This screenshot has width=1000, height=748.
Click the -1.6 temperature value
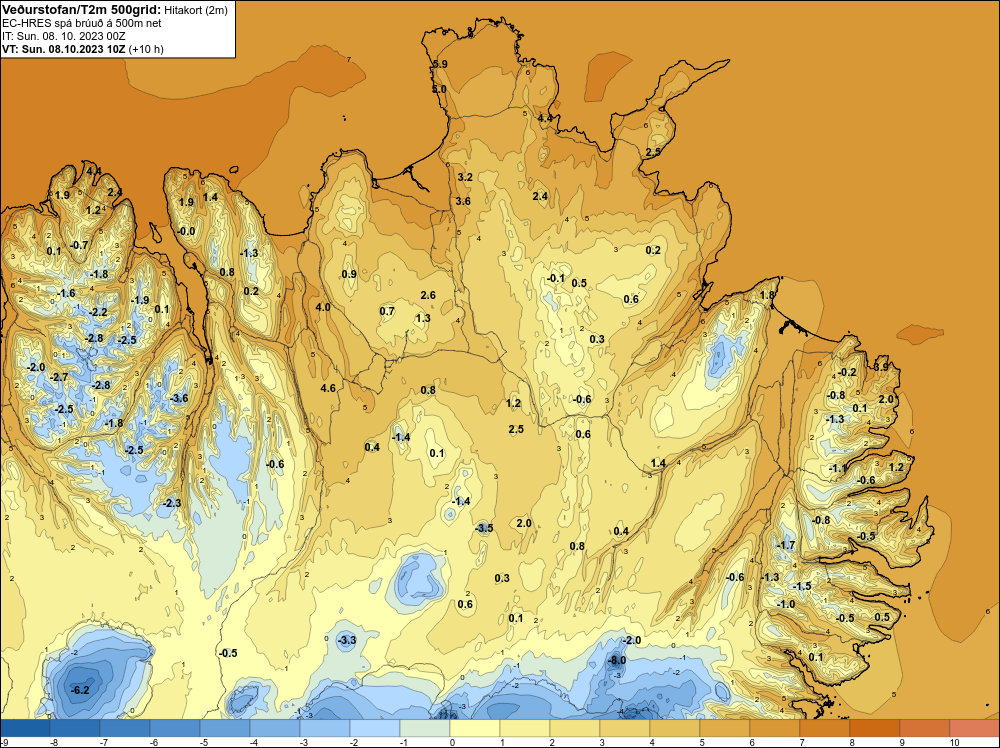point(66,293)
